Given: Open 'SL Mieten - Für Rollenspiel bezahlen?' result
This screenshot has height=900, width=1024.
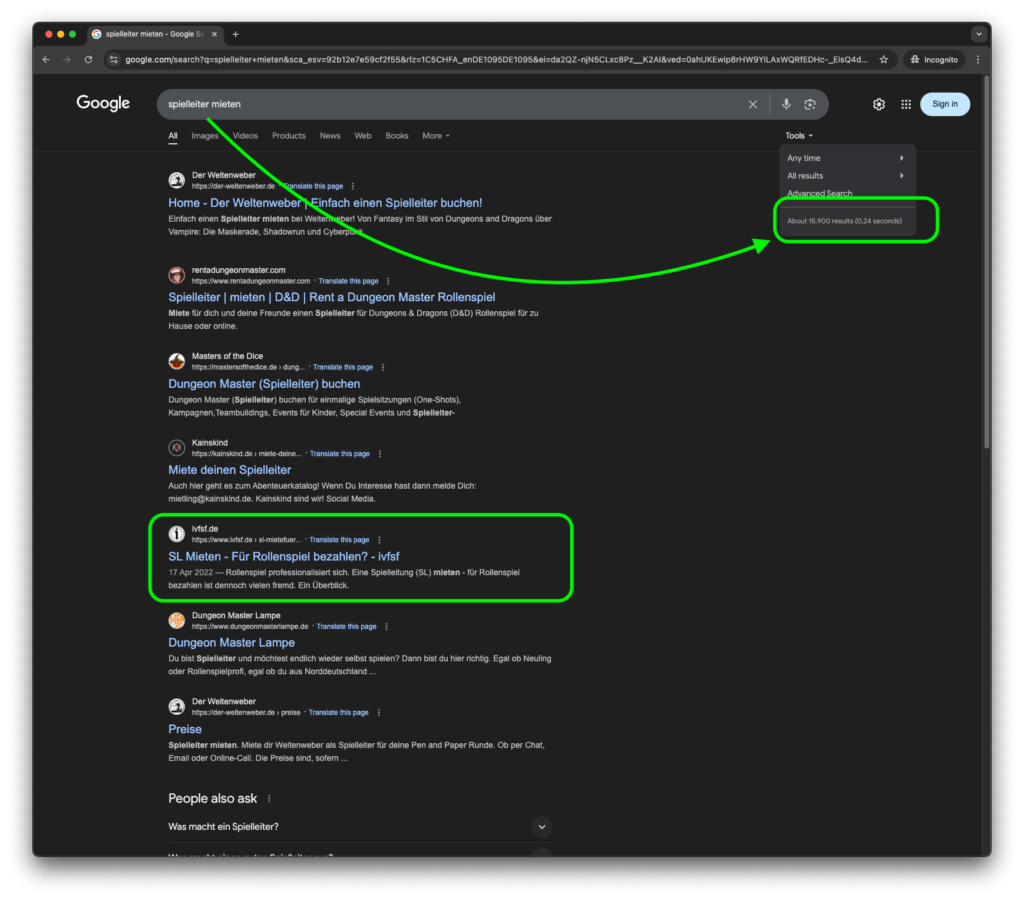Looking at the screenshot, I should [283, 556].
